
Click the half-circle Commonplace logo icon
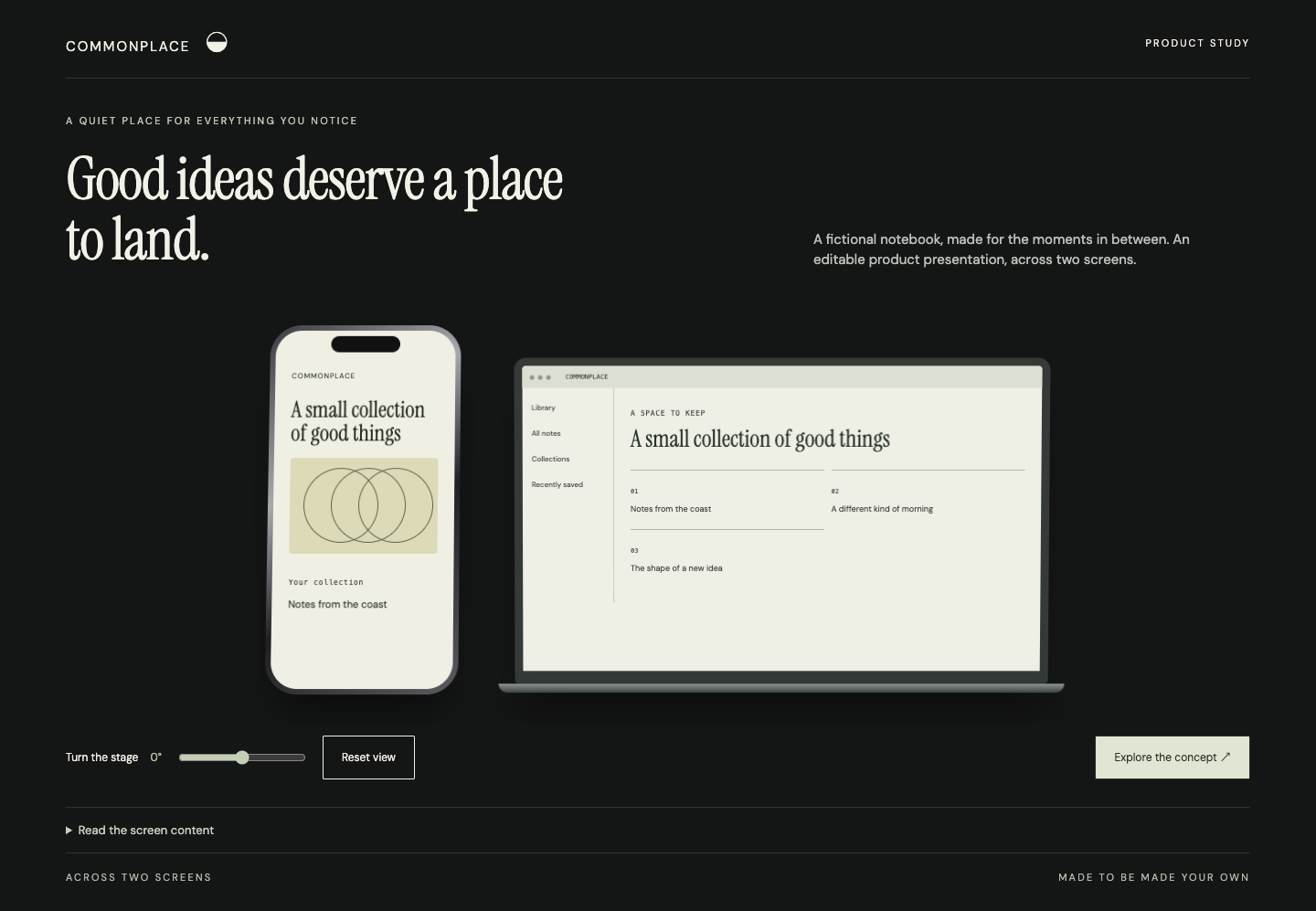pyautogui.click(x=217, y=42)
